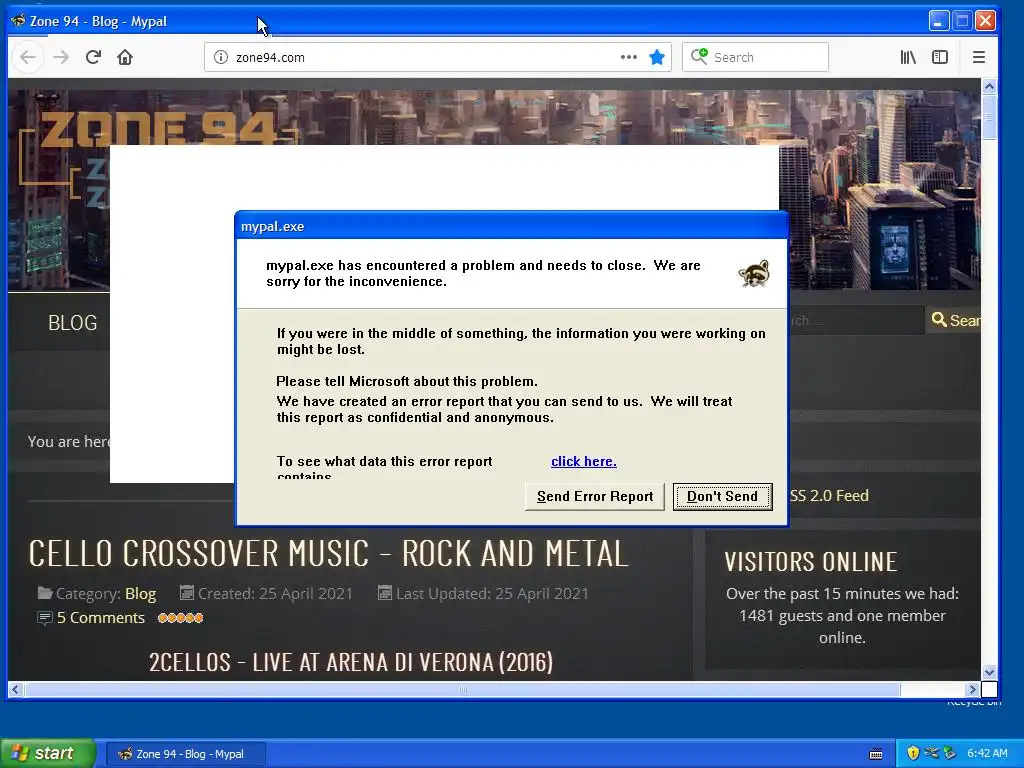Image resolution: width=1024 pixels, height=768 pixels.
Task: Open Cello Crossover Music article title
Action: click(x=328, y=554)
